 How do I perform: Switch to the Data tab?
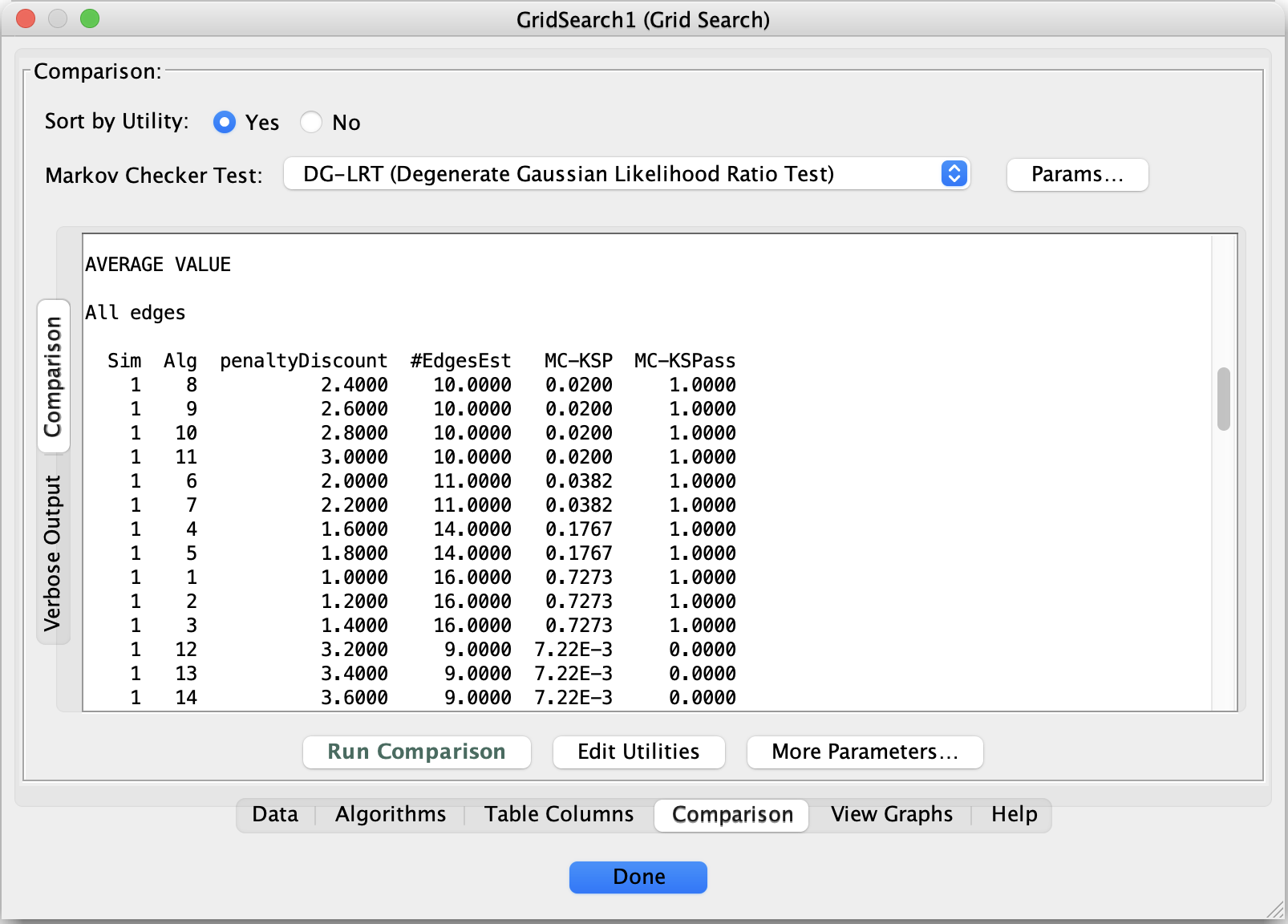coord(275,814)
